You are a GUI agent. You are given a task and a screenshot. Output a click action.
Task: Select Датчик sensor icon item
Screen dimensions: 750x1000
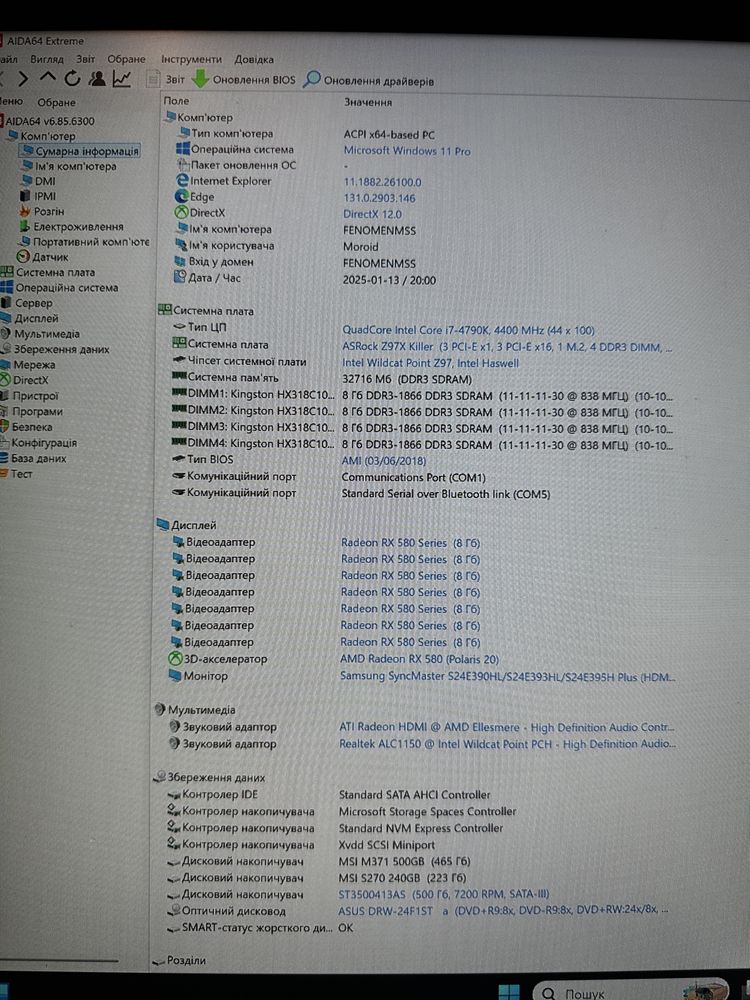click(x=43, y=257)
